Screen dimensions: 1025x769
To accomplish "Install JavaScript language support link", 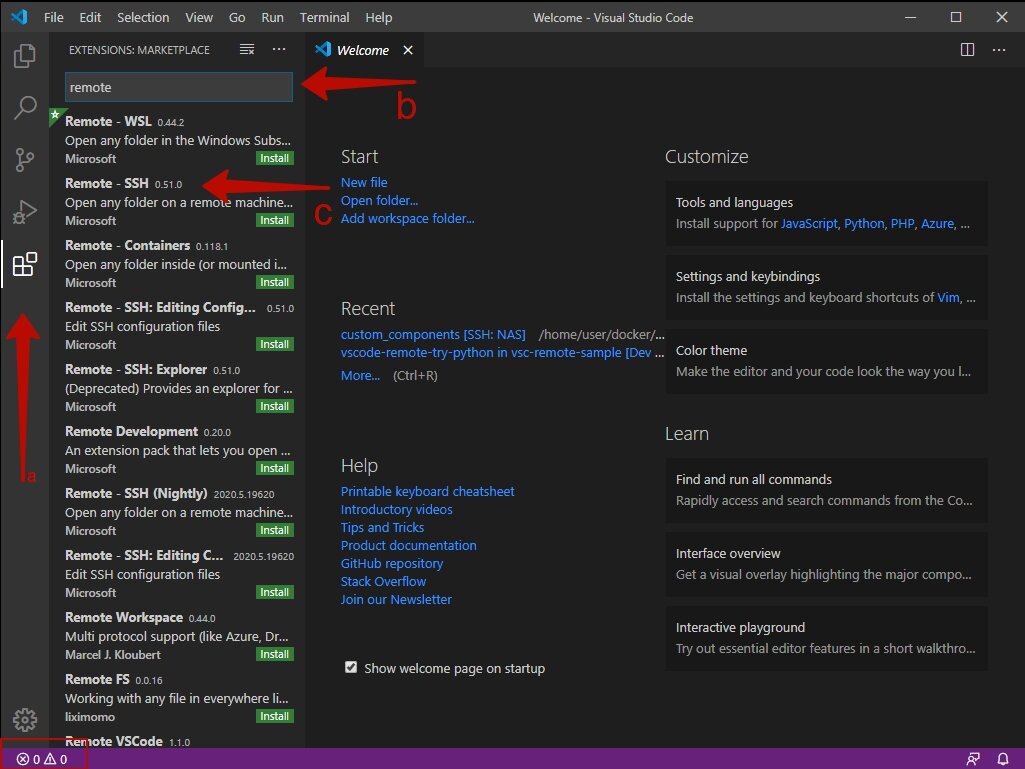I will [x=809, y=224].
